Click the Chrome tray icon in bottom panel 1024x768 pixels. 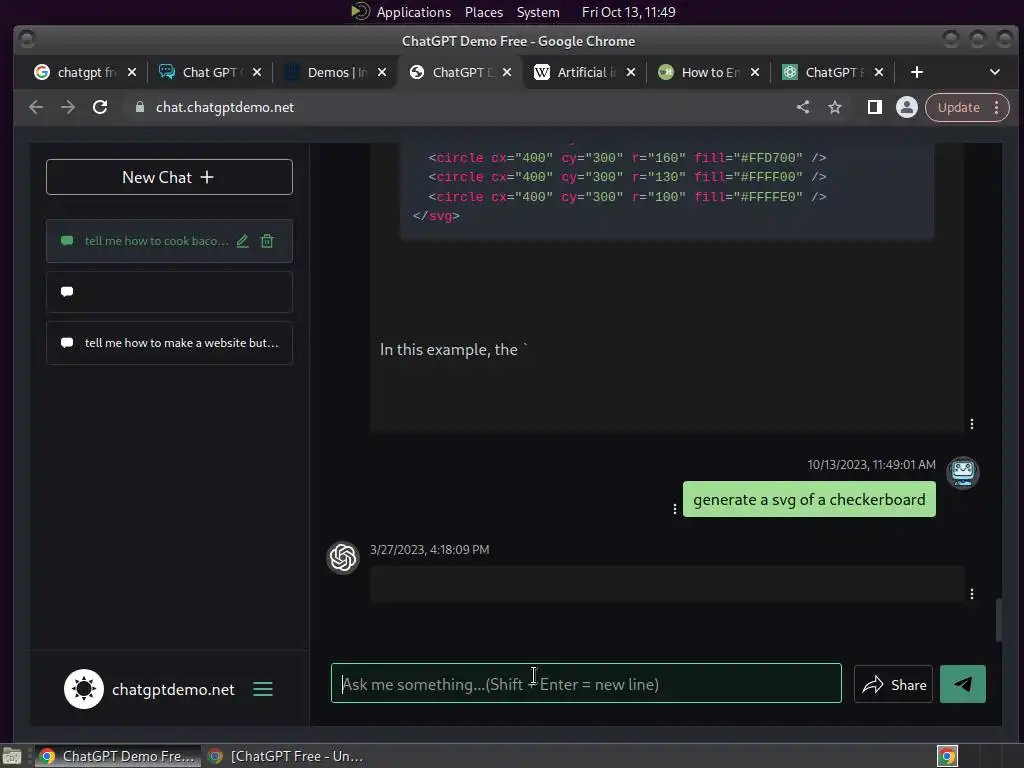[x=947, y=756]
